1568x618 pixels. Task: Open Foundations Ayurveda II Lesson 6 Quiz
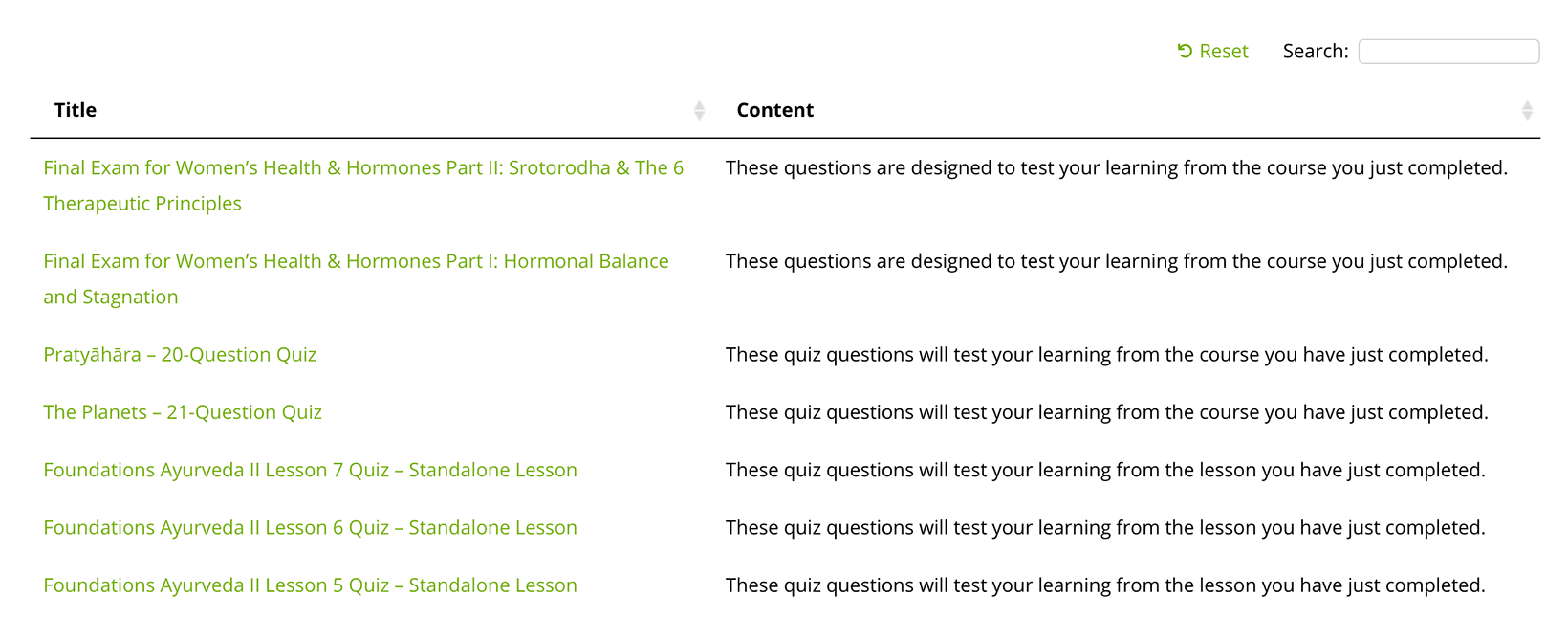coord(310,527)
